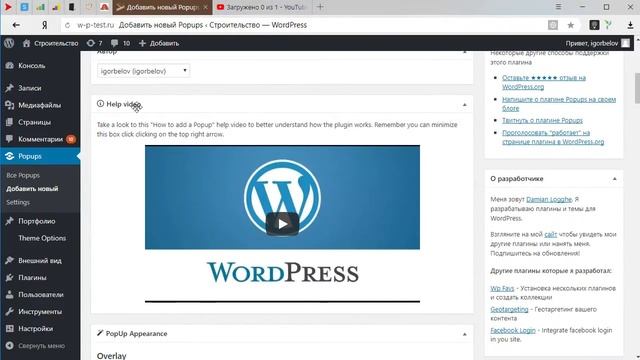Reload the page with refresh icon

click(67, 25)
